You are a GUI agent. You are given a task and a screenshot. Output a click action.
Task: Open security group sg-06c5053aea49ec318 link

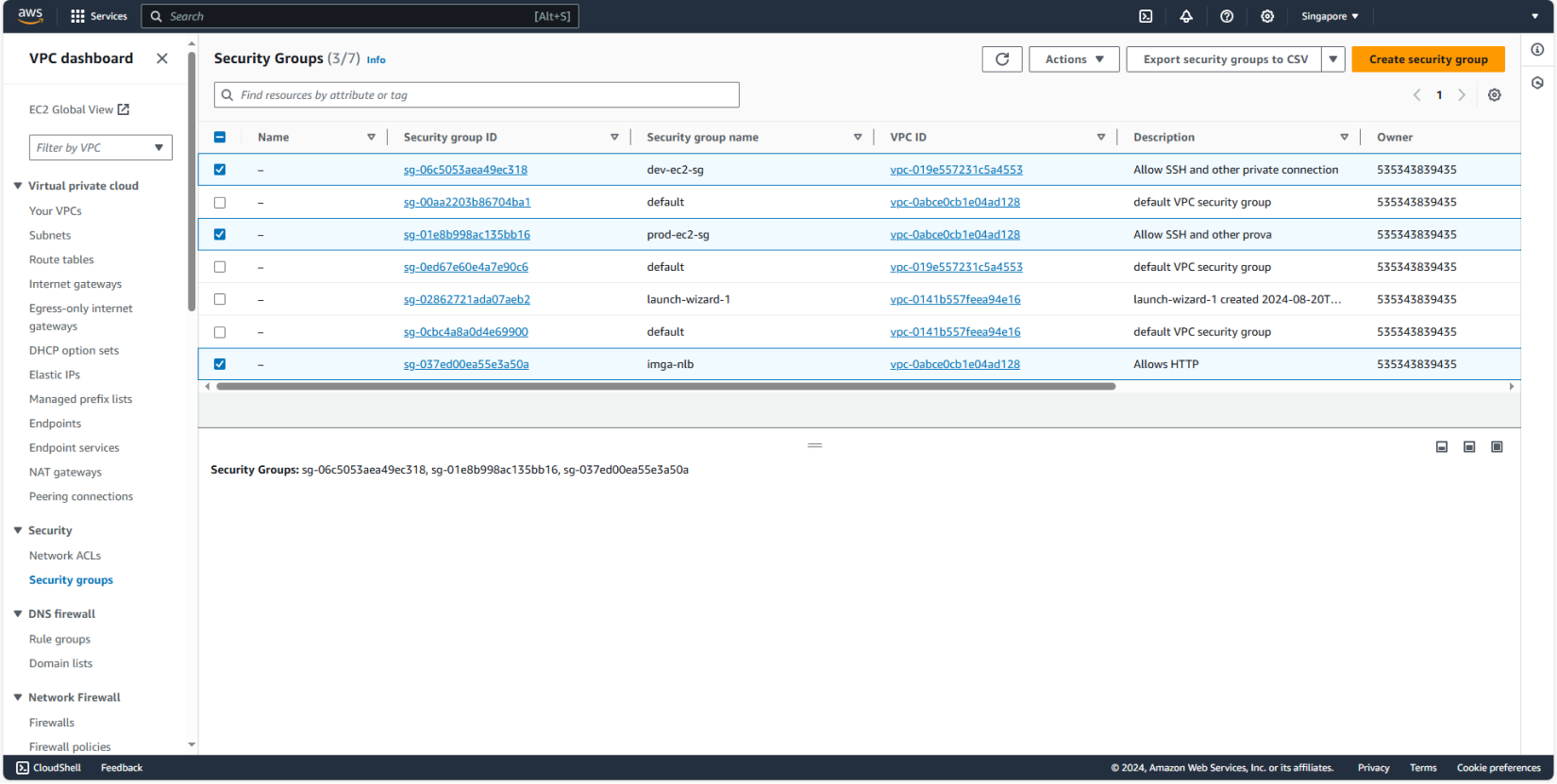coord(465,170)
